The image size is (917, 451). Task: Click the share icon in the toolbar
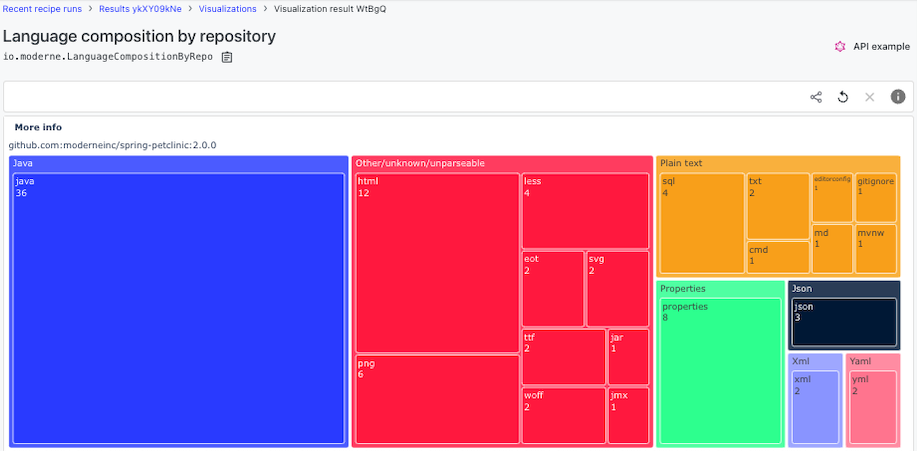point(816,97)
